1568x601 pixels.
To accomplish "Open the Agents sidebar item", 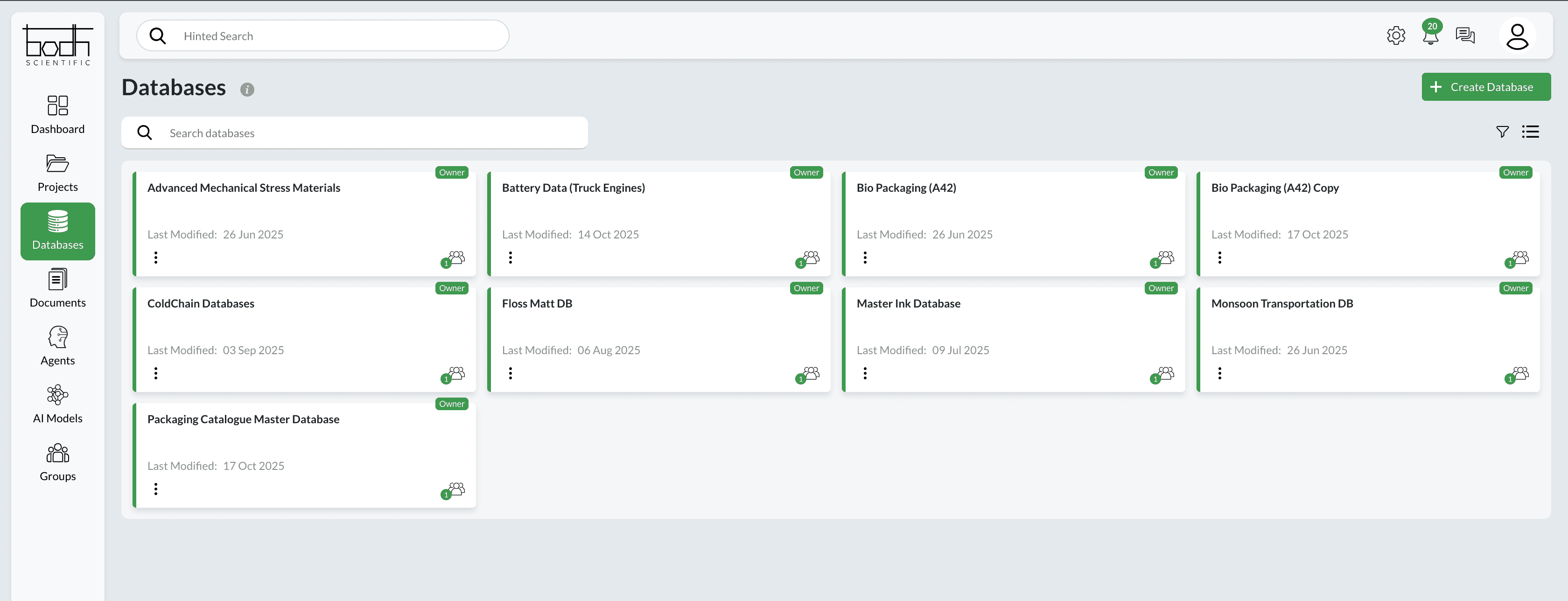I will click(x=58, y=346).
